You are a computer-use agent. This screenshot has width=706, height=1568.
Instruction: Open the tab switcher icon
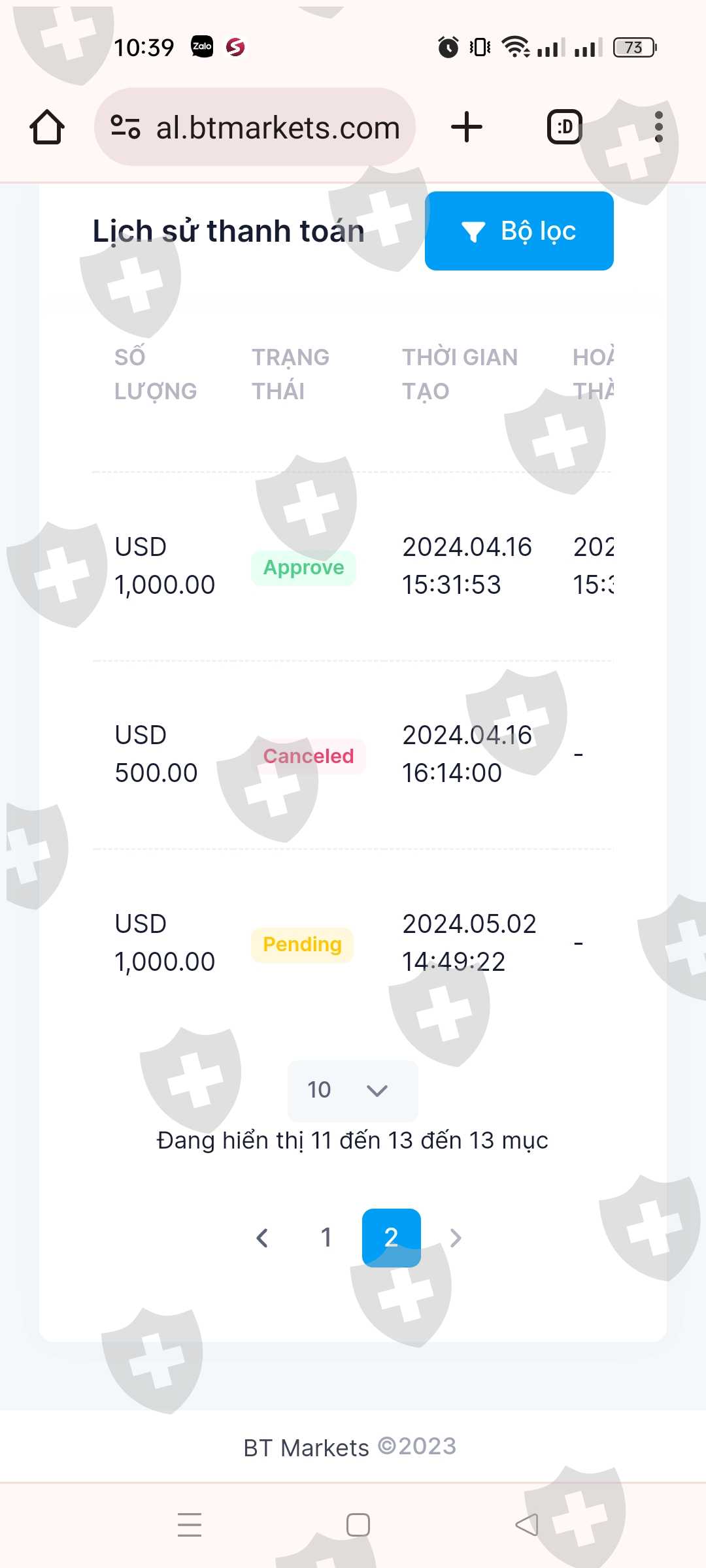coord(564,127)
